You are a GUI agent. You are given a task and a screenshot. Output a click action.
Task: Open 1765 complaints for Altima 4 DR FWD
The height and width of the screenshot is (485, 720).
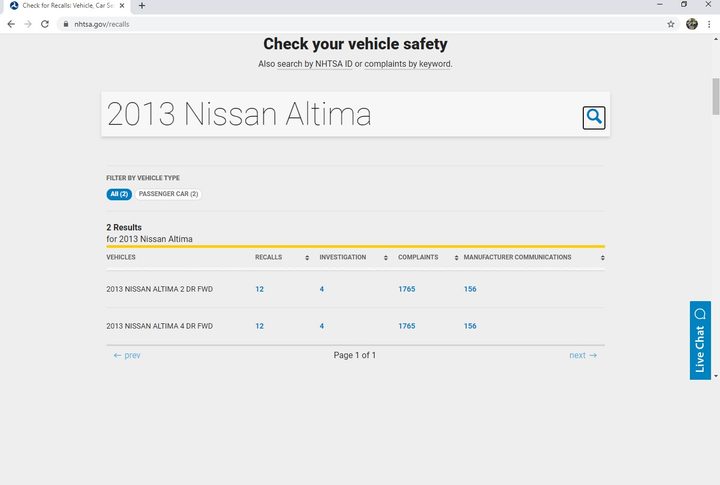point(406,326)
